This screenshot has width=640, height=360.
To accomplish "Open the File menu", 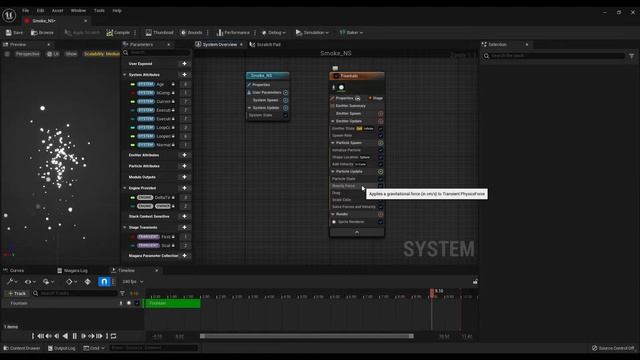I will [x=25, y=11].
